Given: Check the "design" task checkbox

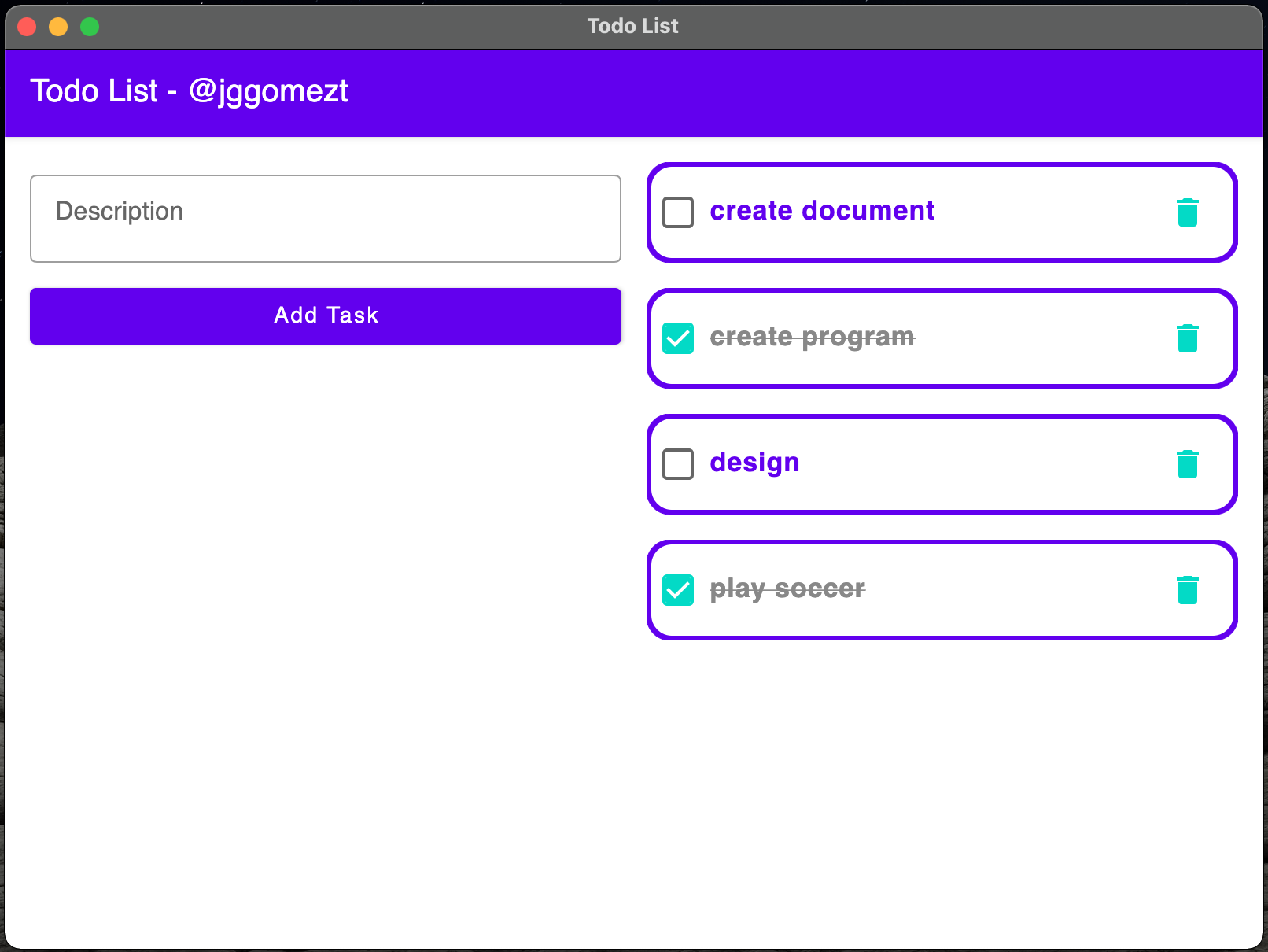Looking at the screenshot, I should point(677,464).
